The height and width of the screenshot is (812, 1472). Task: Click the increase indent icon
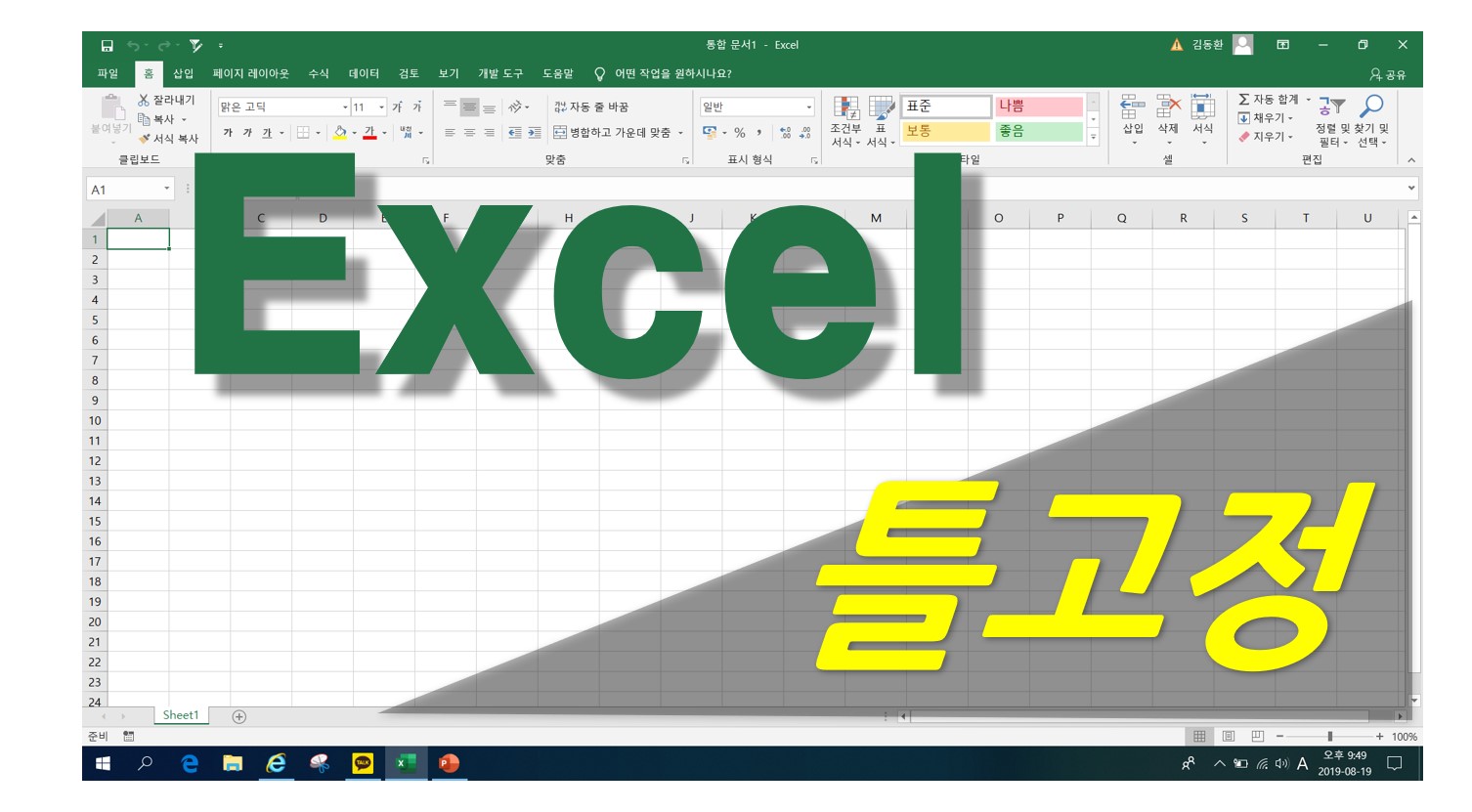tap(534, 133)
